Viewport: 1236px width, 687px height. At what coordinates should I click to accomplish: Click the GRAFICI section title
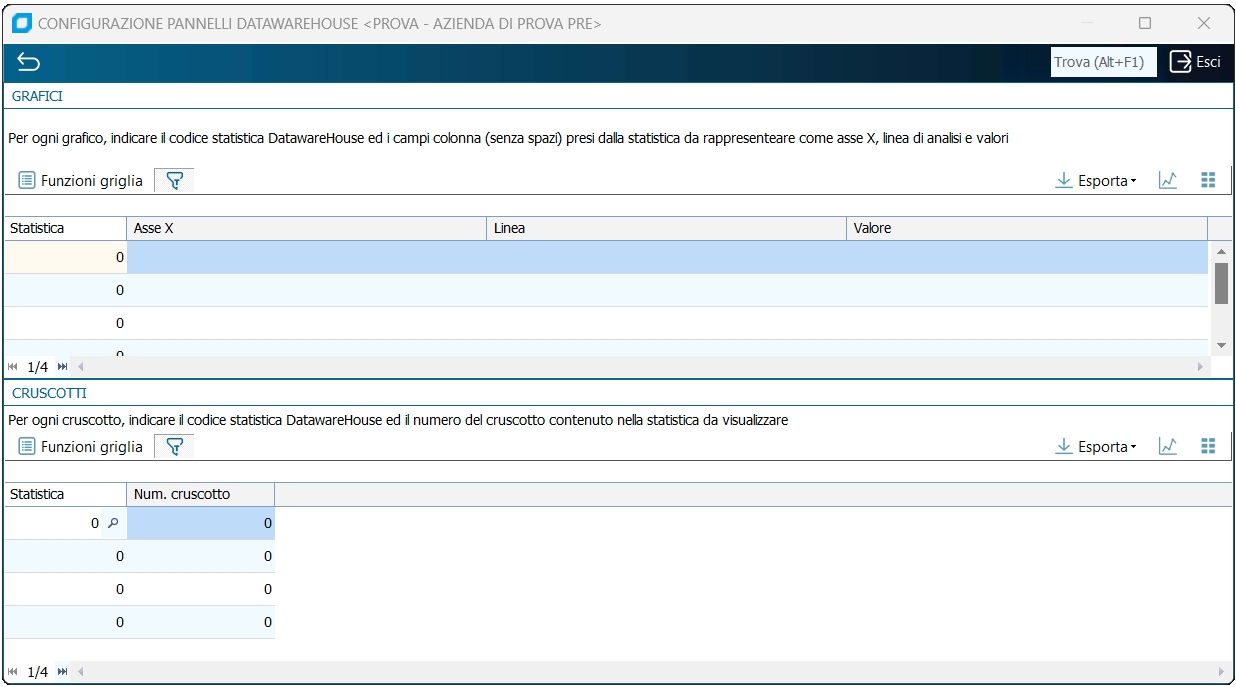(x=38, y=97)
